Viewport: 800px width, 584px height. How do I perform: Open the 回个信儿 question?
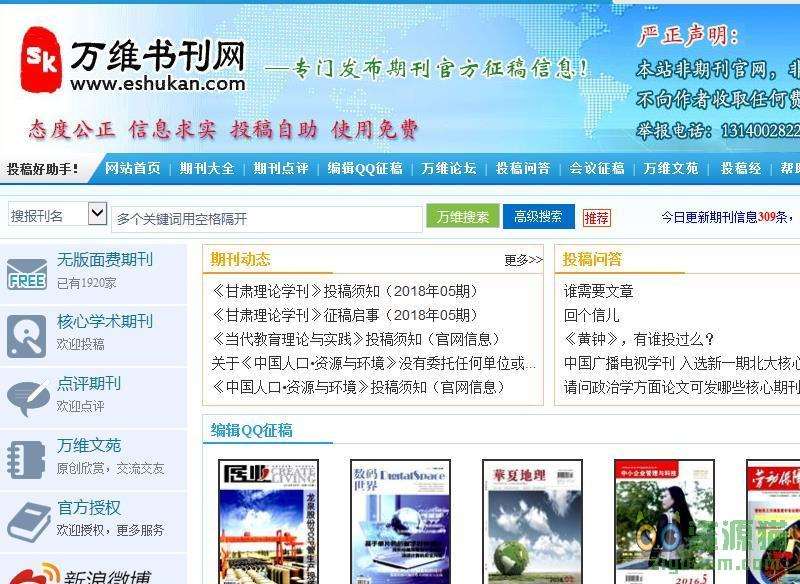(x=591, y=315)
